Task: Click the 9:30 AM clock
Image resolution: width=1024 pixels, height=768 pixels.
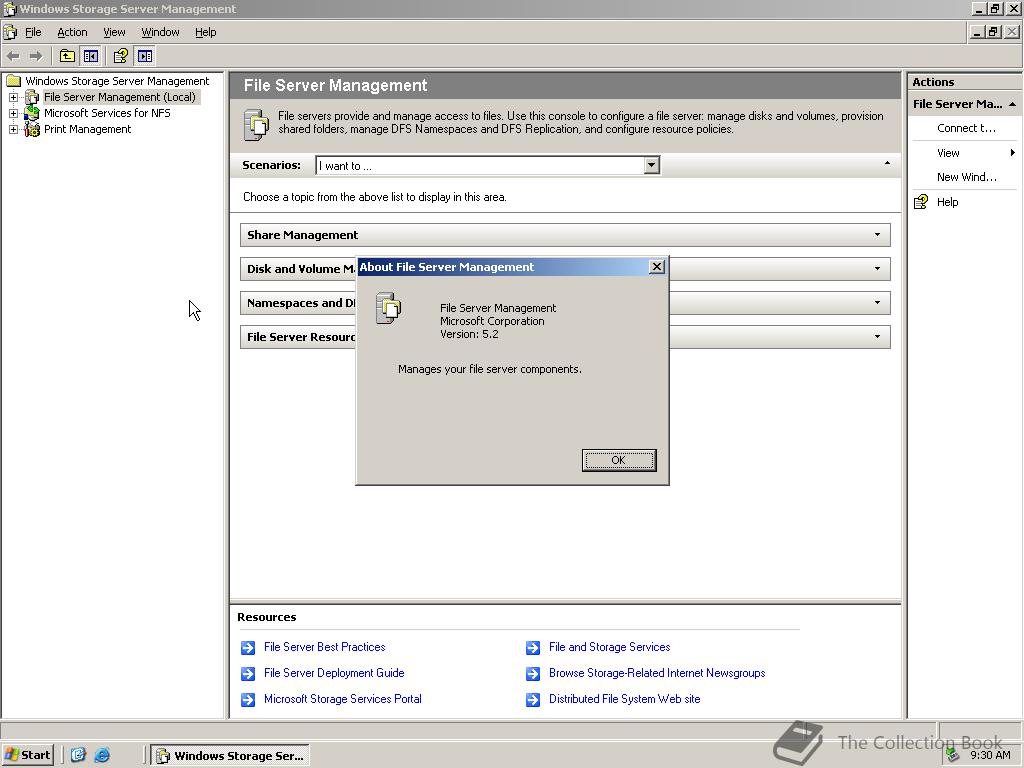Action: 990,756
